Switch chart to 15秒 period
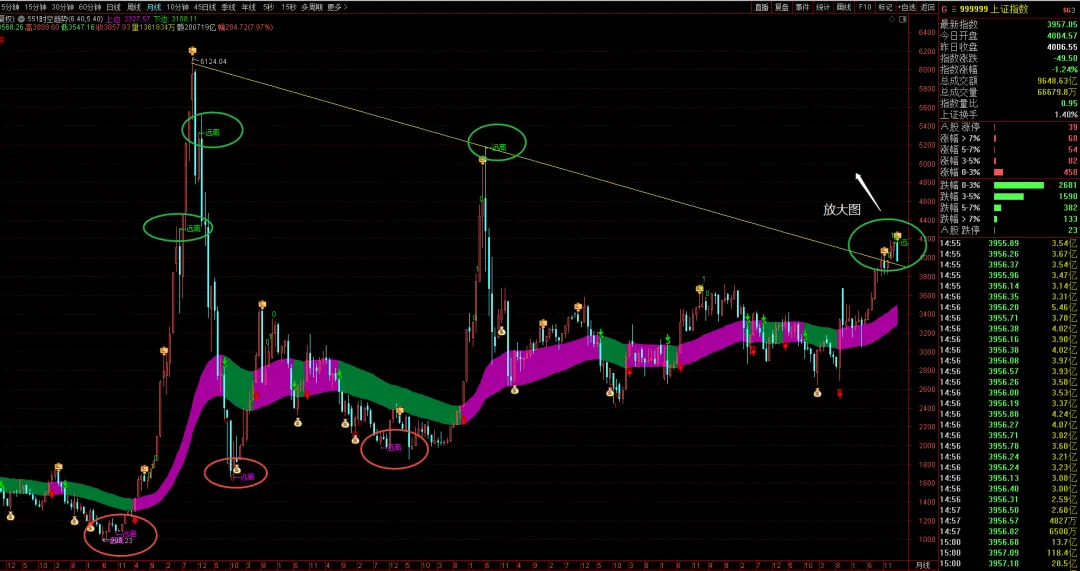Image resolution: width=1080 pixels, height=571 pixels. pos(289,7)
